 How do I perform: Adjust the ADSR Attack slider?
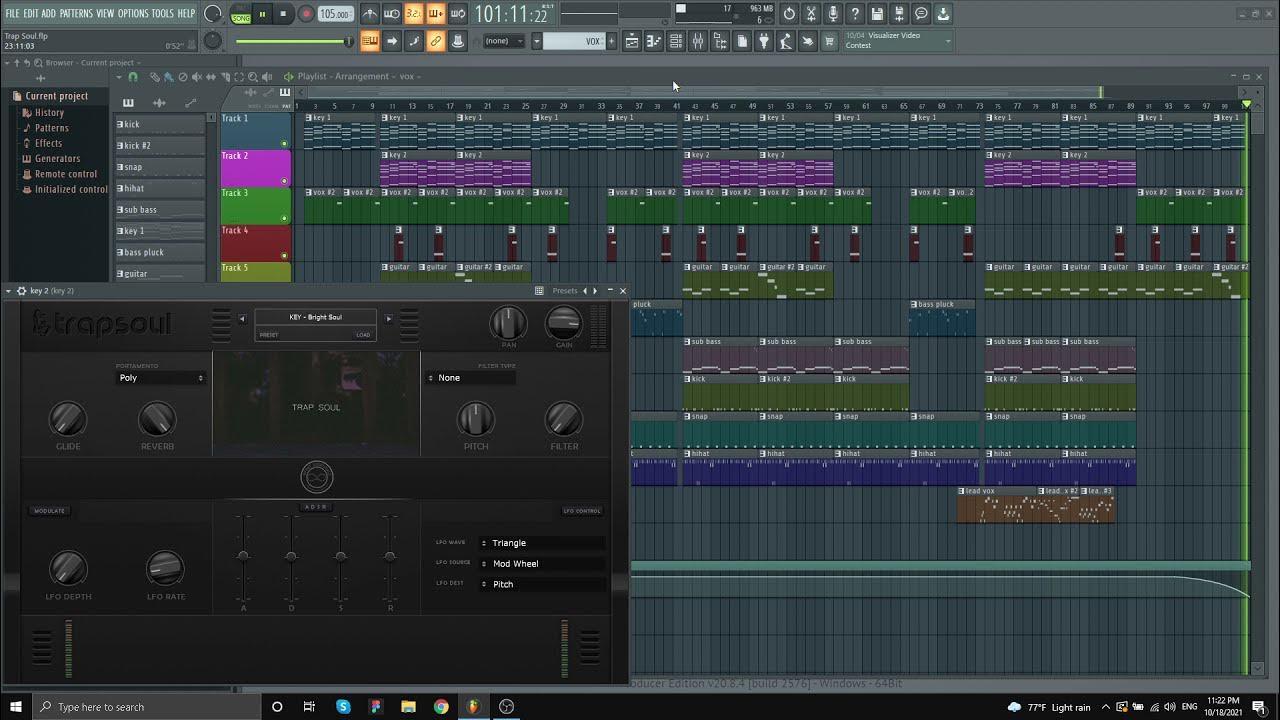click(243, 556)
